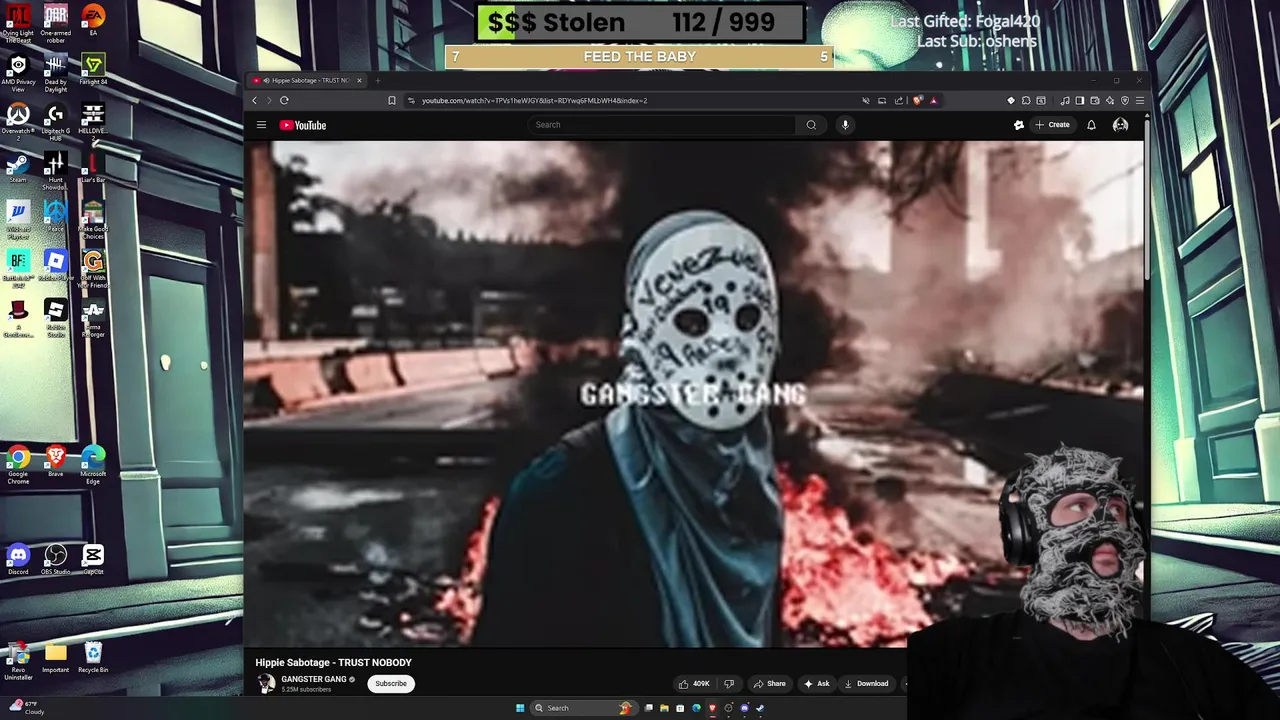Open Google Chrome desktop shortcut
Screen dimensions: 1280x720
click(x=18, y=464)
